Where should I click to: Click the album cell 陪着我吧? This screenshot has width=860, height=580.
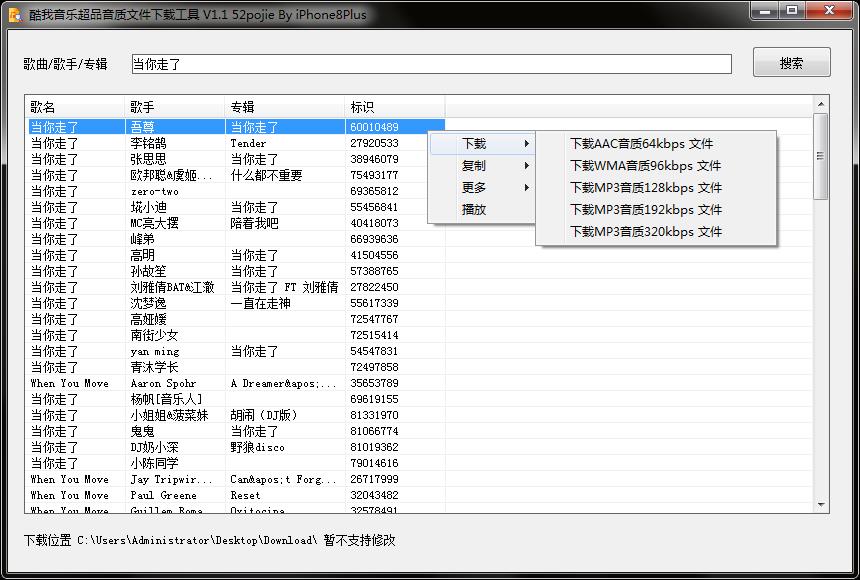coord(254,223)
